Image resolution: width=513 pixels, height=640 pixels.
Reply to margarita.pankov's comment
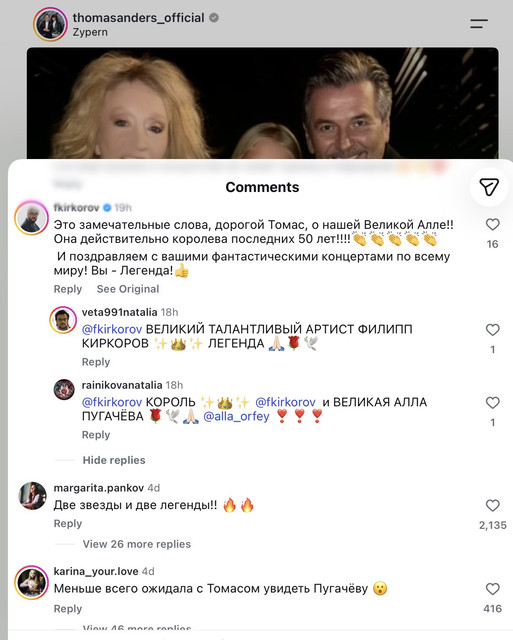68,524
